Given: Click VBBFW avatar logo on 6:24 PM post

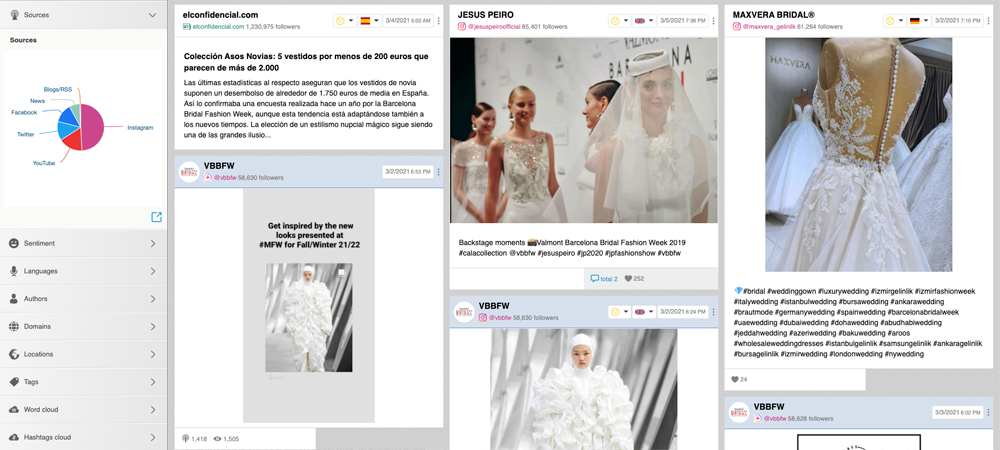Looking at the screenshot, I should pos(464,312).
